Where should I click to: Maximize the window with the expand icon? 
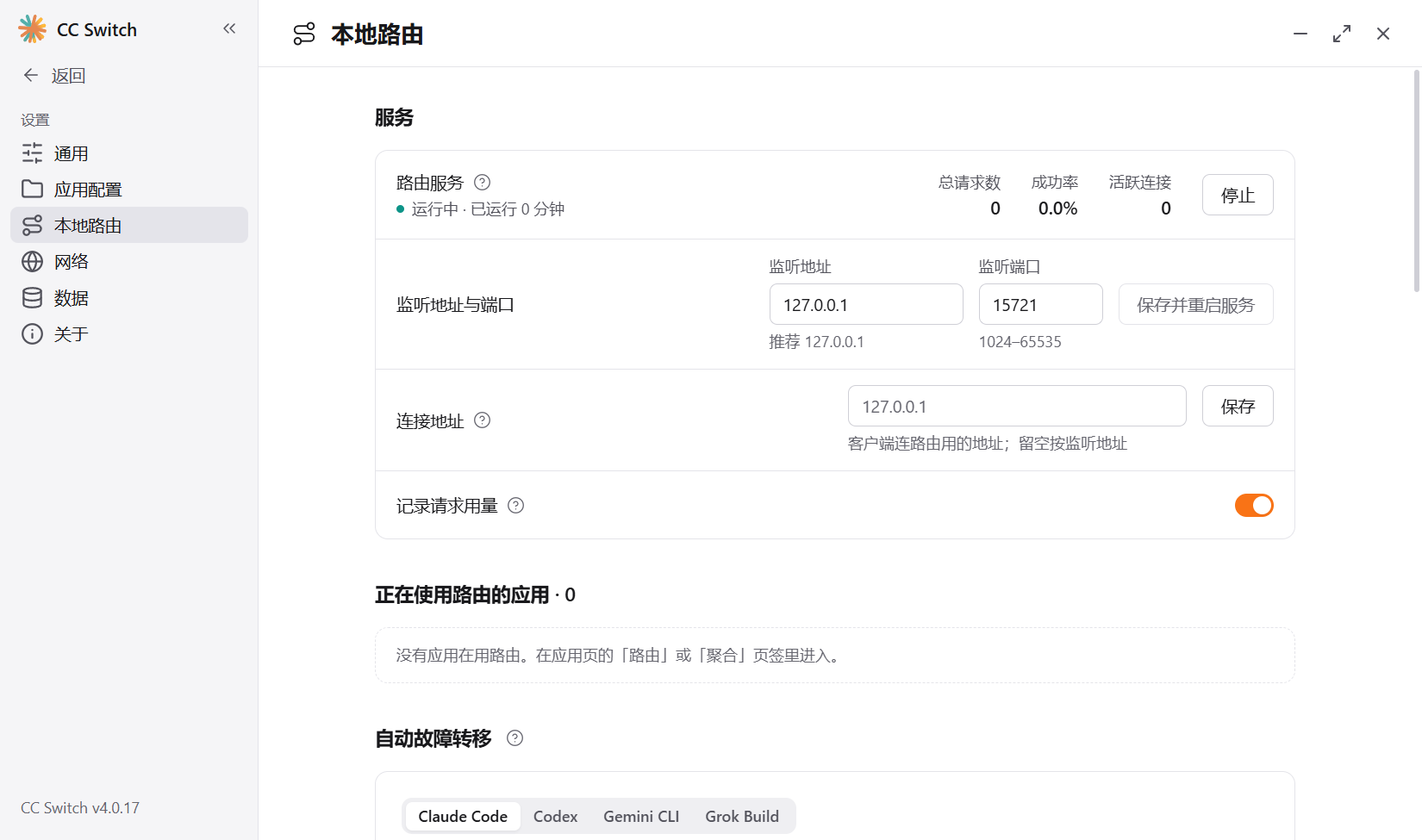coord(1342,34)
